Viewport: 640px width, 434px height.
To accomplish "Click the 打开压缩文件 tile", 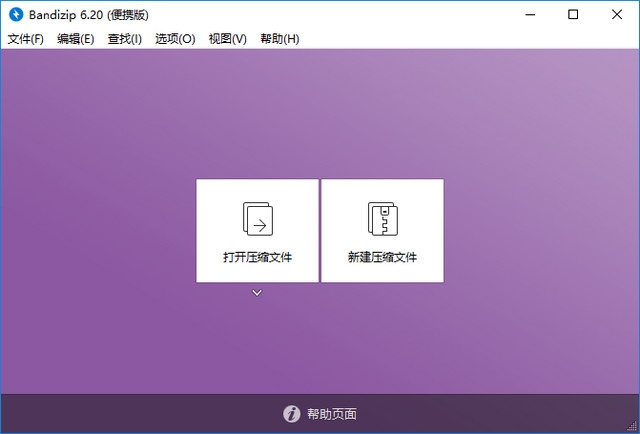I will 257,230.
